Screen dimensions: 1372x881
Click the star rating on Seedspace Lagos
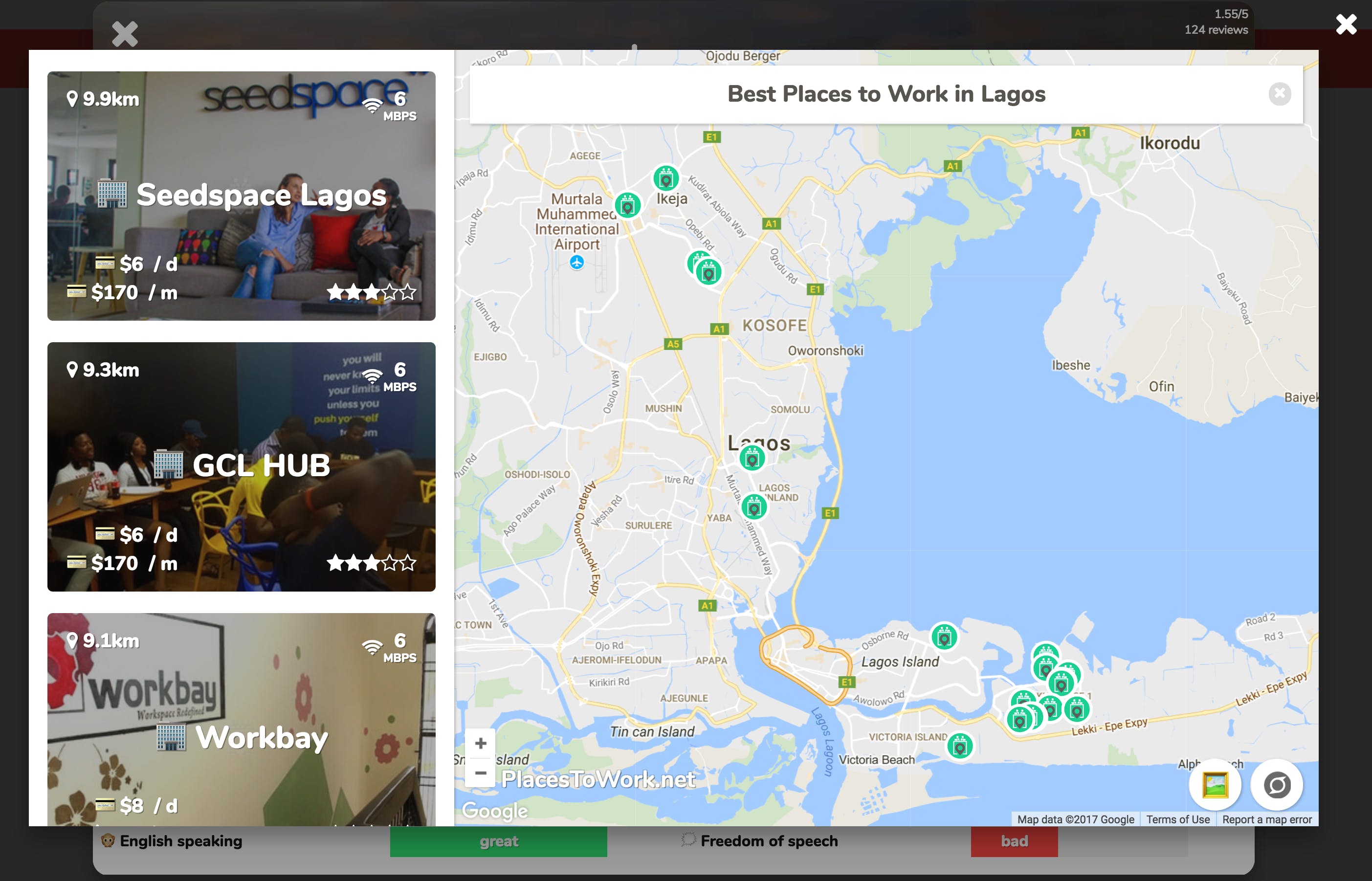371,292
